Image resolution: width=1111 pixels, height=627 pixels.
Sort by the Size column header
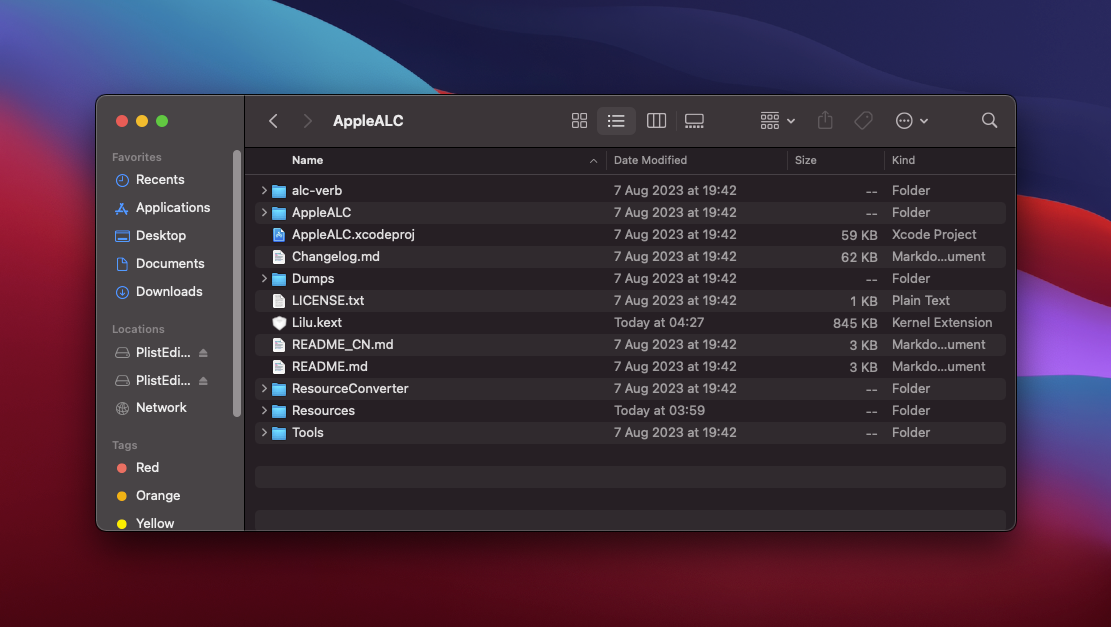point(806,160)
